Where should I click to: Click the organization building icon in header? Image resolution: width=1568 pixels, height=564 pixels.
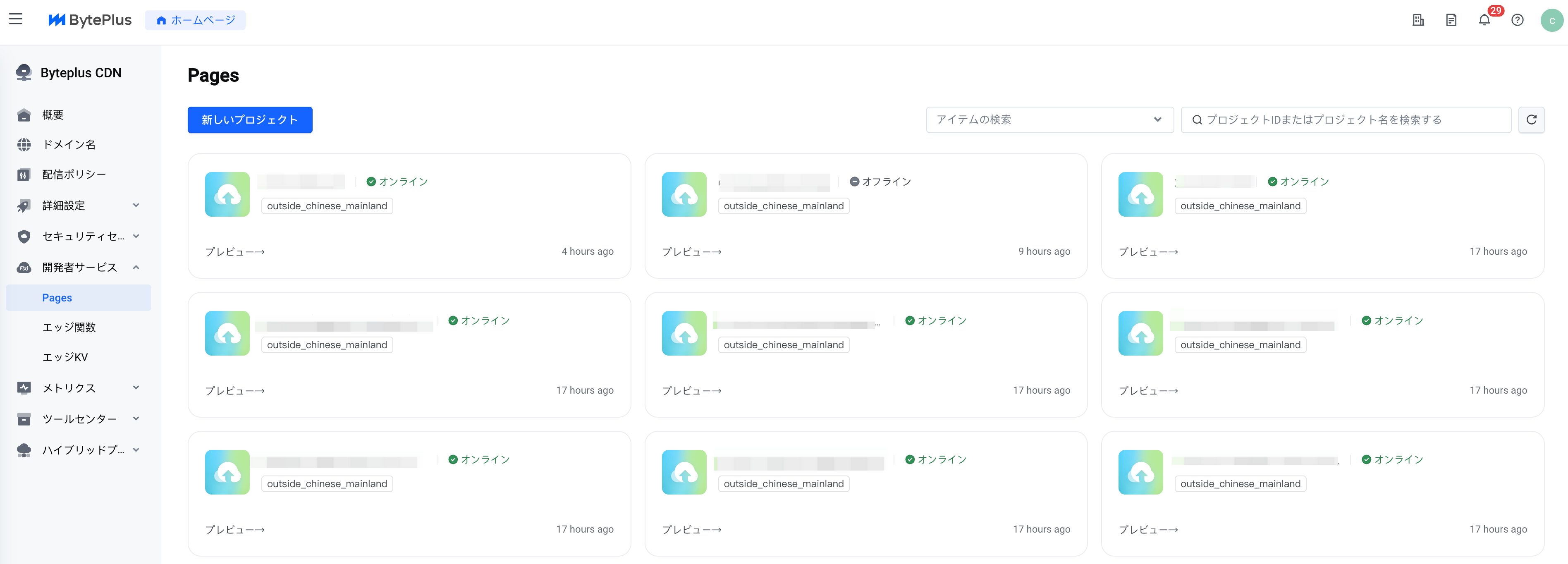click(1417, 20)
